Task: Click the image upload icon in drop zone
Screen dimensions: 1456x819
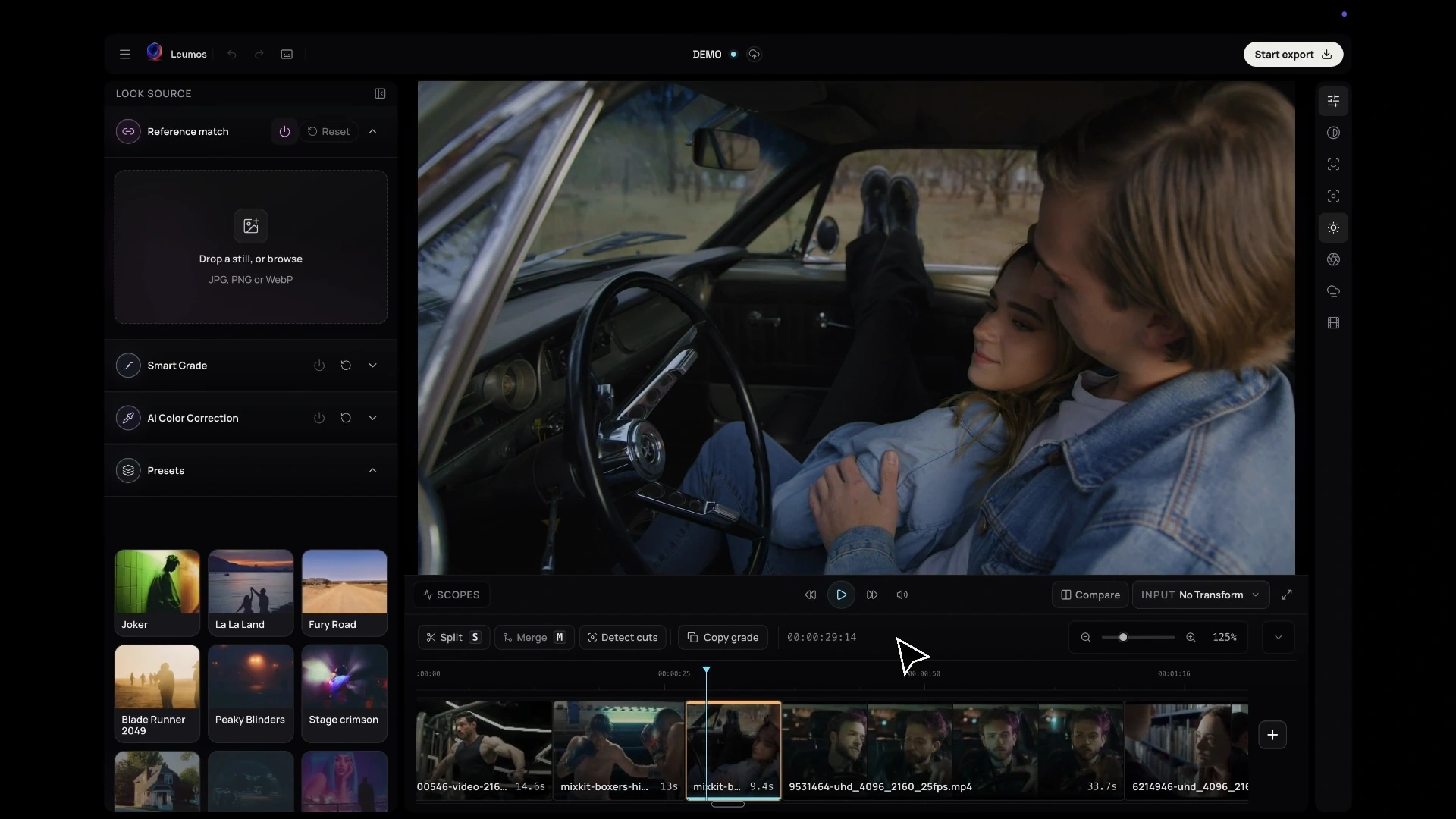Action: pos(251,226)
